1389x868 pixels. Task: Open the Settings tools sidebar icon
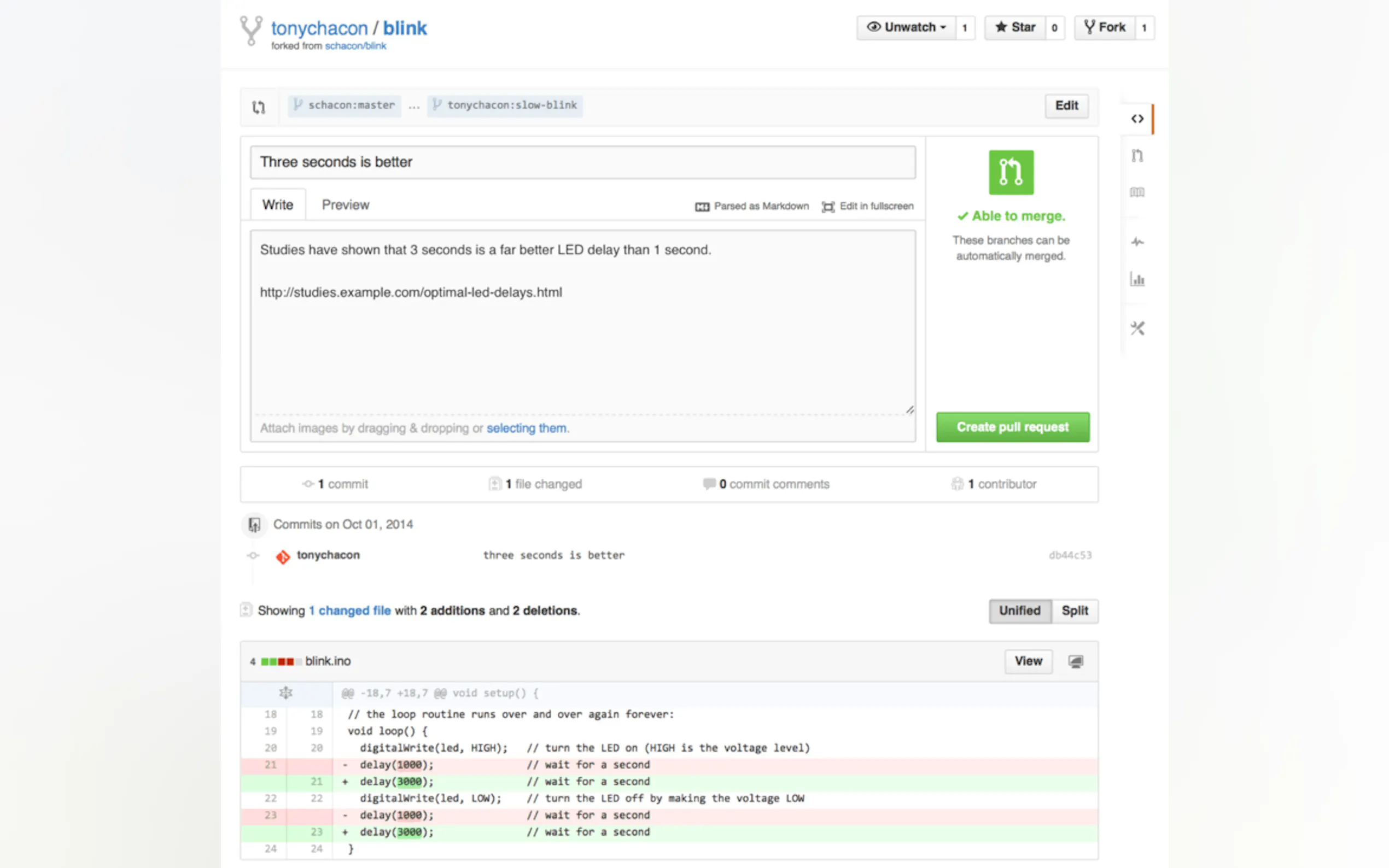1137,329
